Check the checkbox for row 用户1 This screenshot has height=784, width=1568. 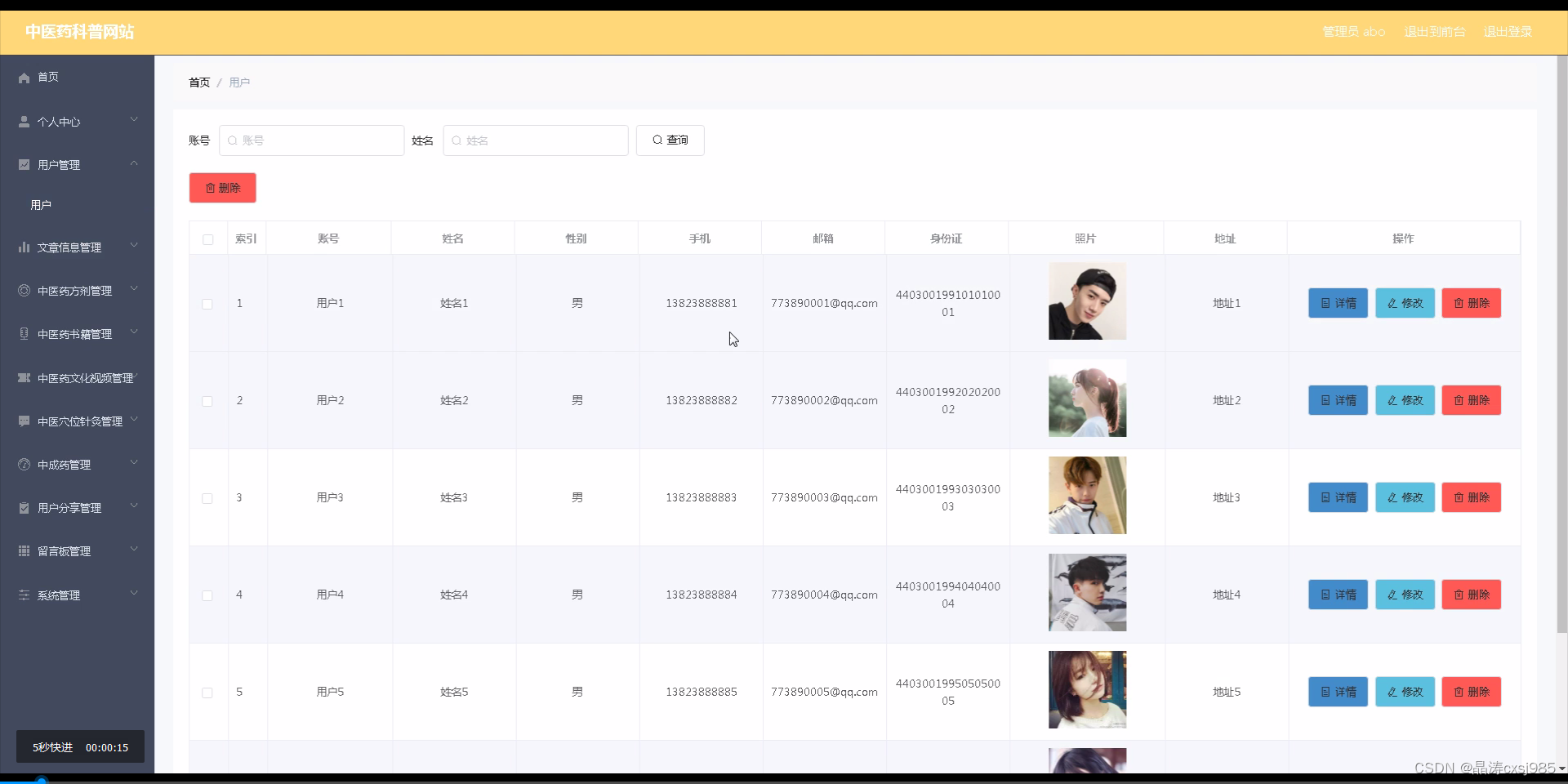tap(207, 305)
